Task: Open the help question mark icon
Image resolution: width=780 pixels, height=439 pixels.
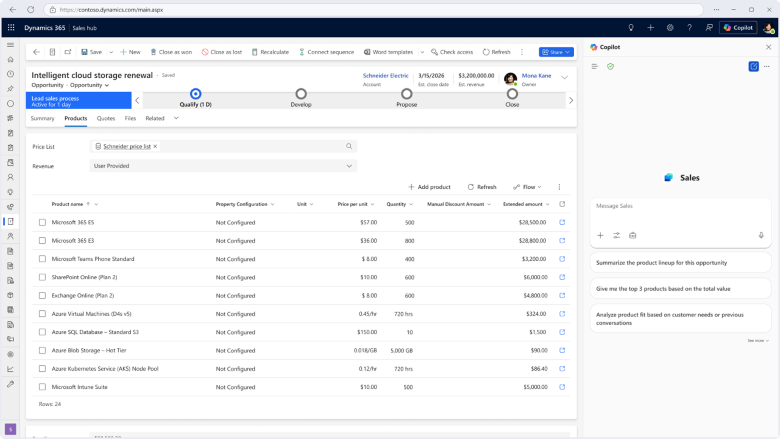Action: click(689, 28)
